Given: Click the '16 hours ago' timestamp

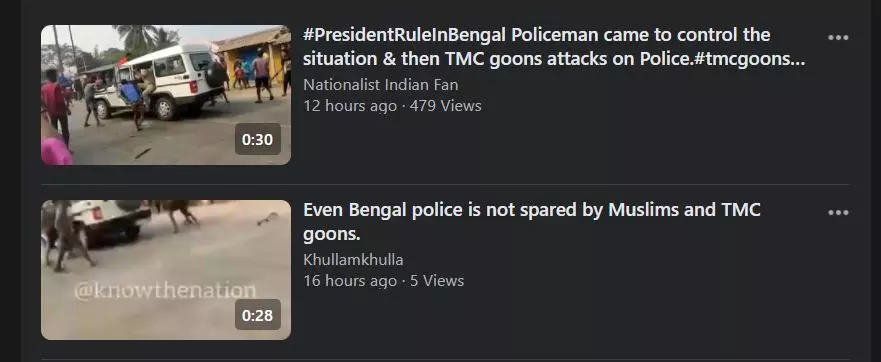Looking at the screenshot, I should [349, 280].
